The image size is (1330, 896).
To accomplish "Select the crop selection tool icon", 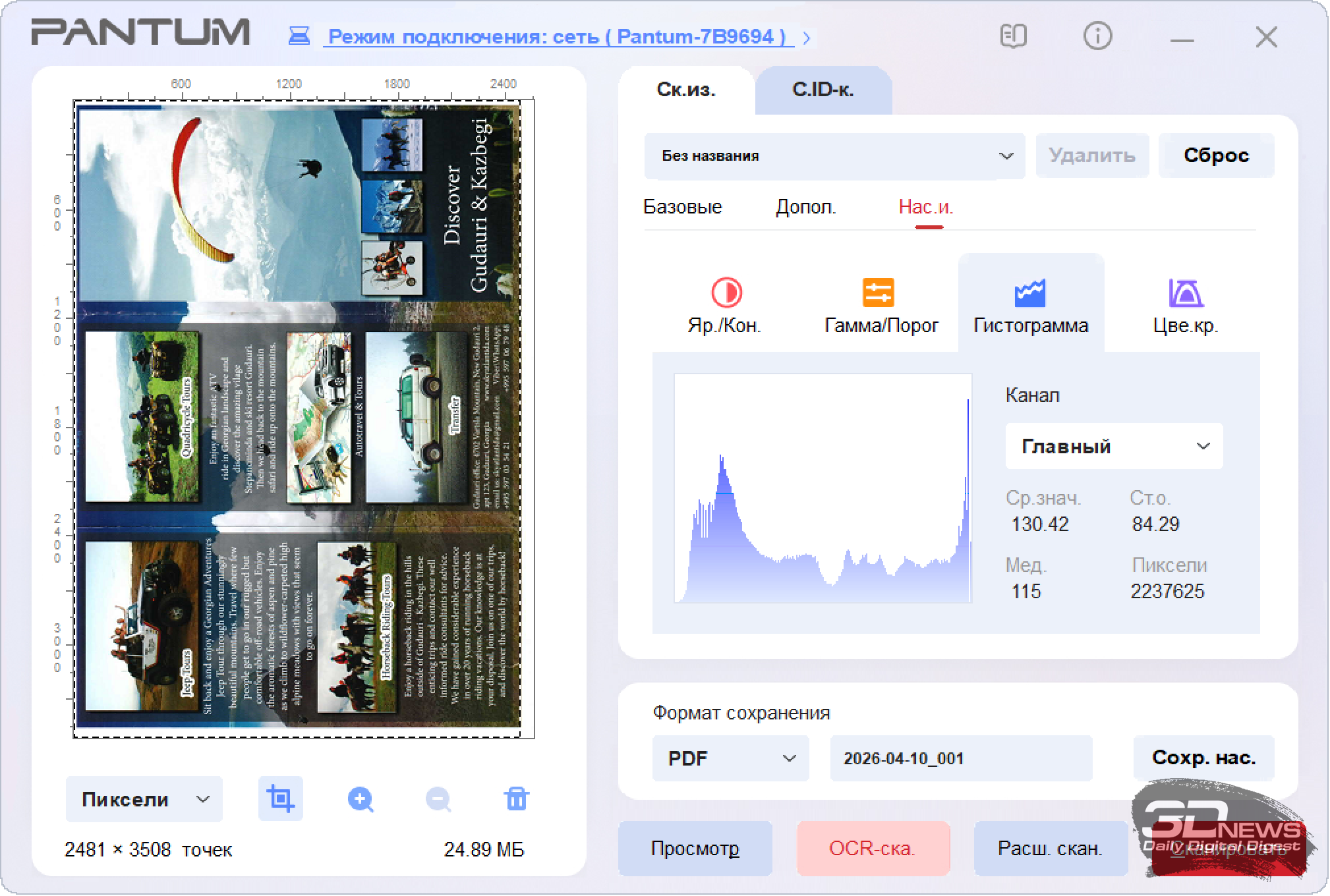I will point(280,799).
